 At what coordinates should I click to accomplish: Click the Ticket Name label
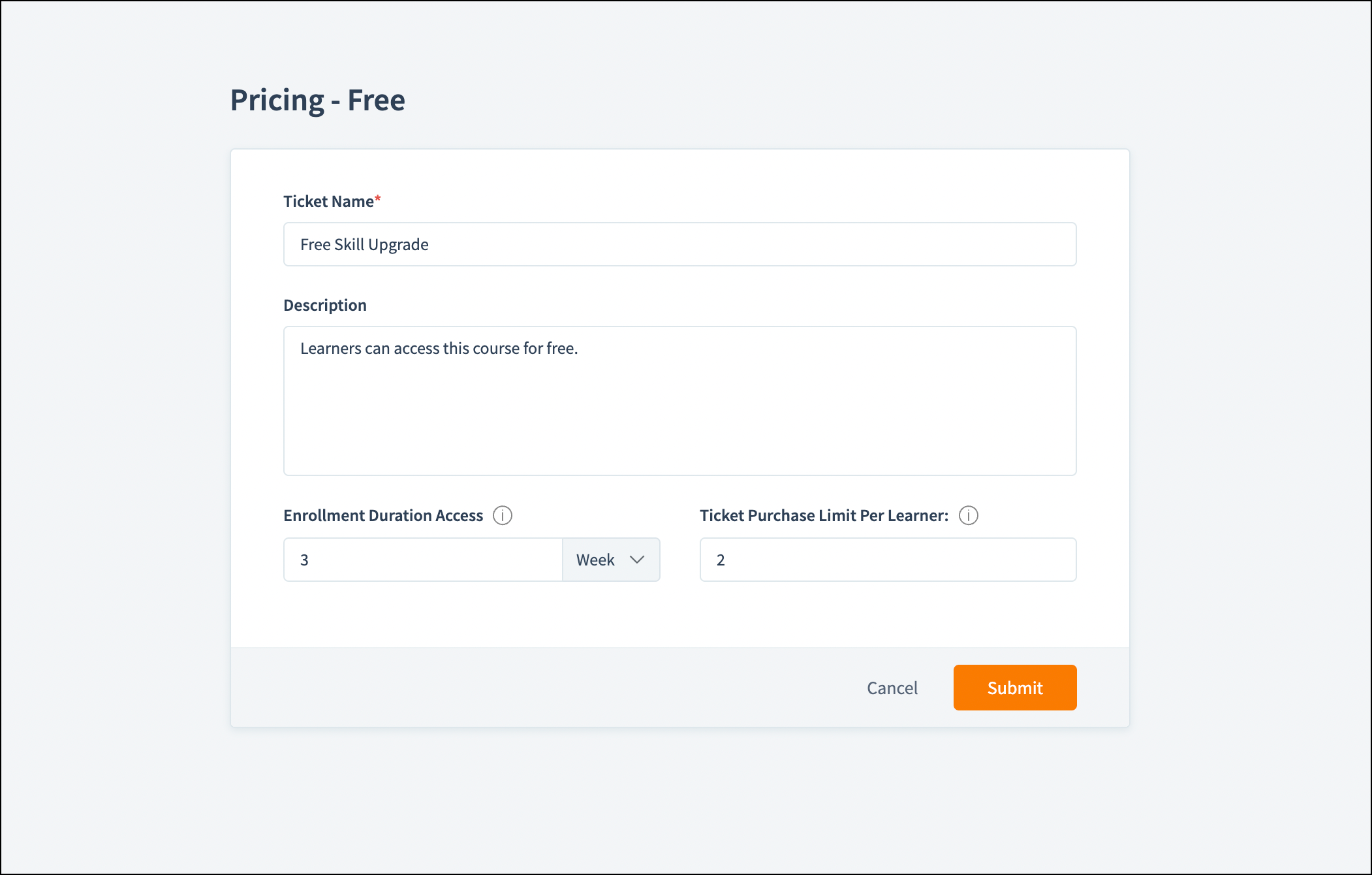(328, 201)
